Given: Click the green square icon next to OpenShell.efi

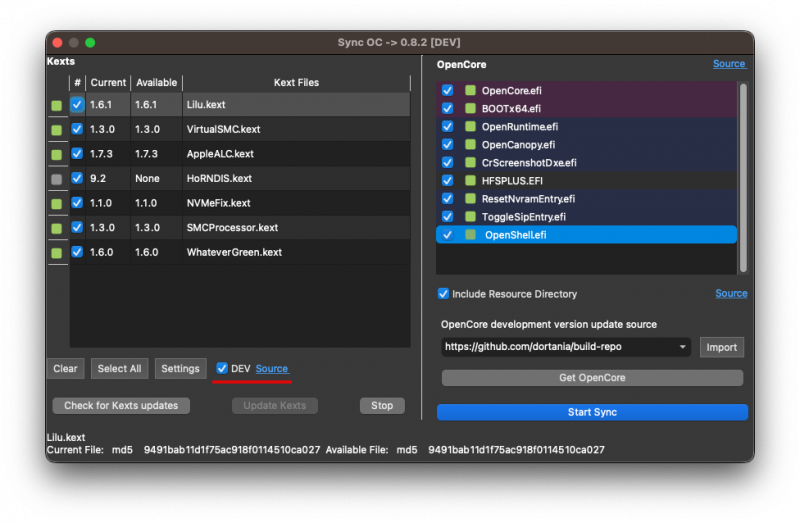Looking at the screenshot, I should 470,235.
